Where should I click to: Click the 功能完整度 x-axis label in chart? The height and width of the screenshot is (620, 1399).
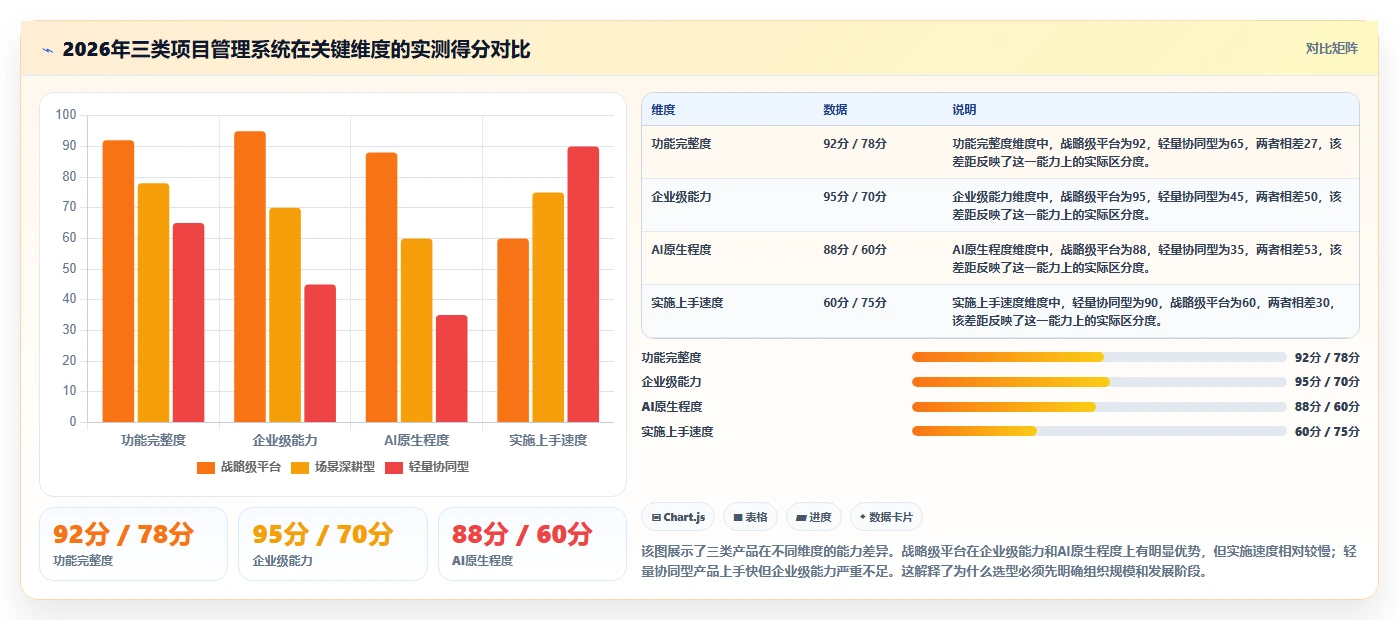153,440
